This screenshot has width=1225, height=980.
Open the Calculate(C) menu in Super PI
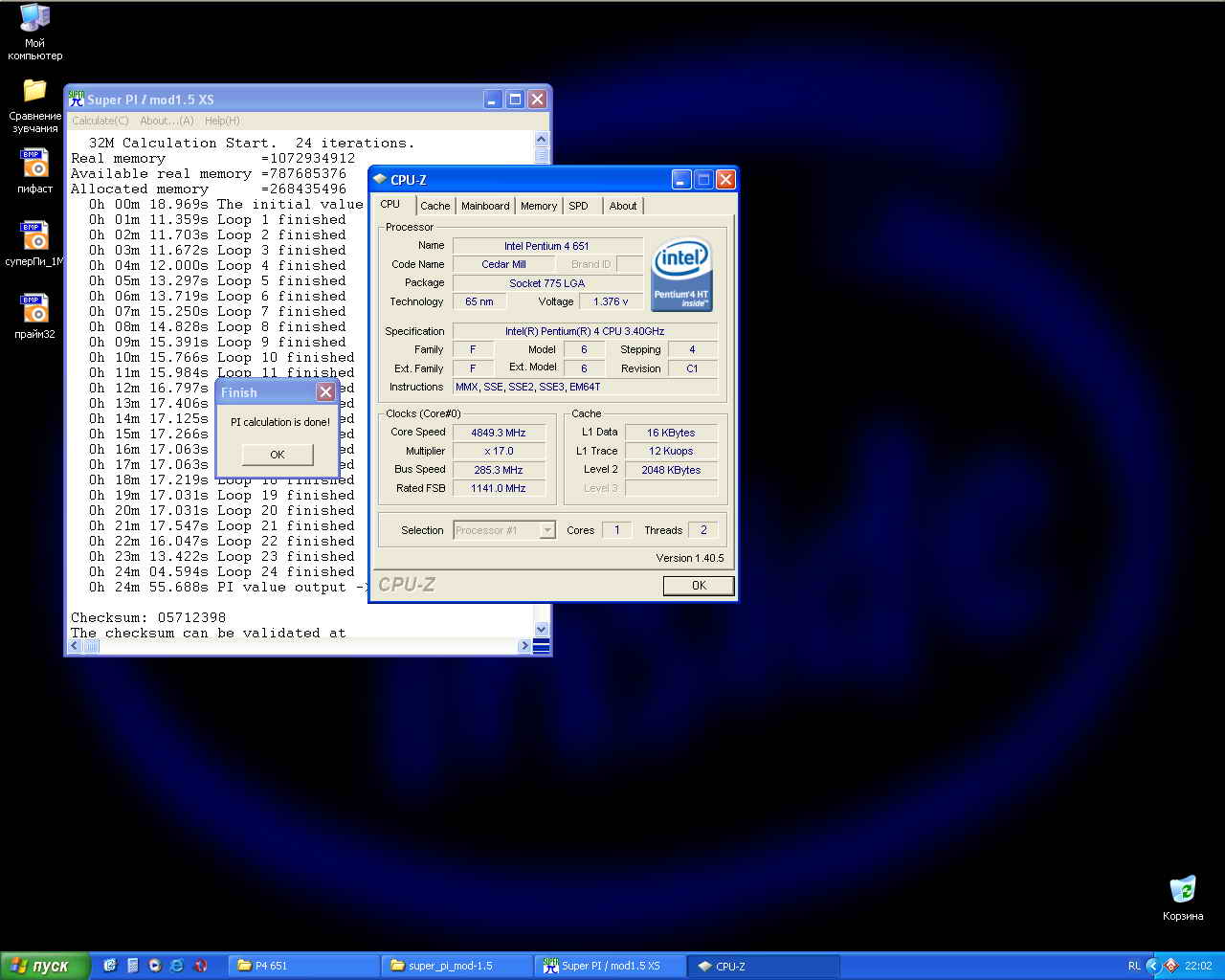tap(100, 121)
